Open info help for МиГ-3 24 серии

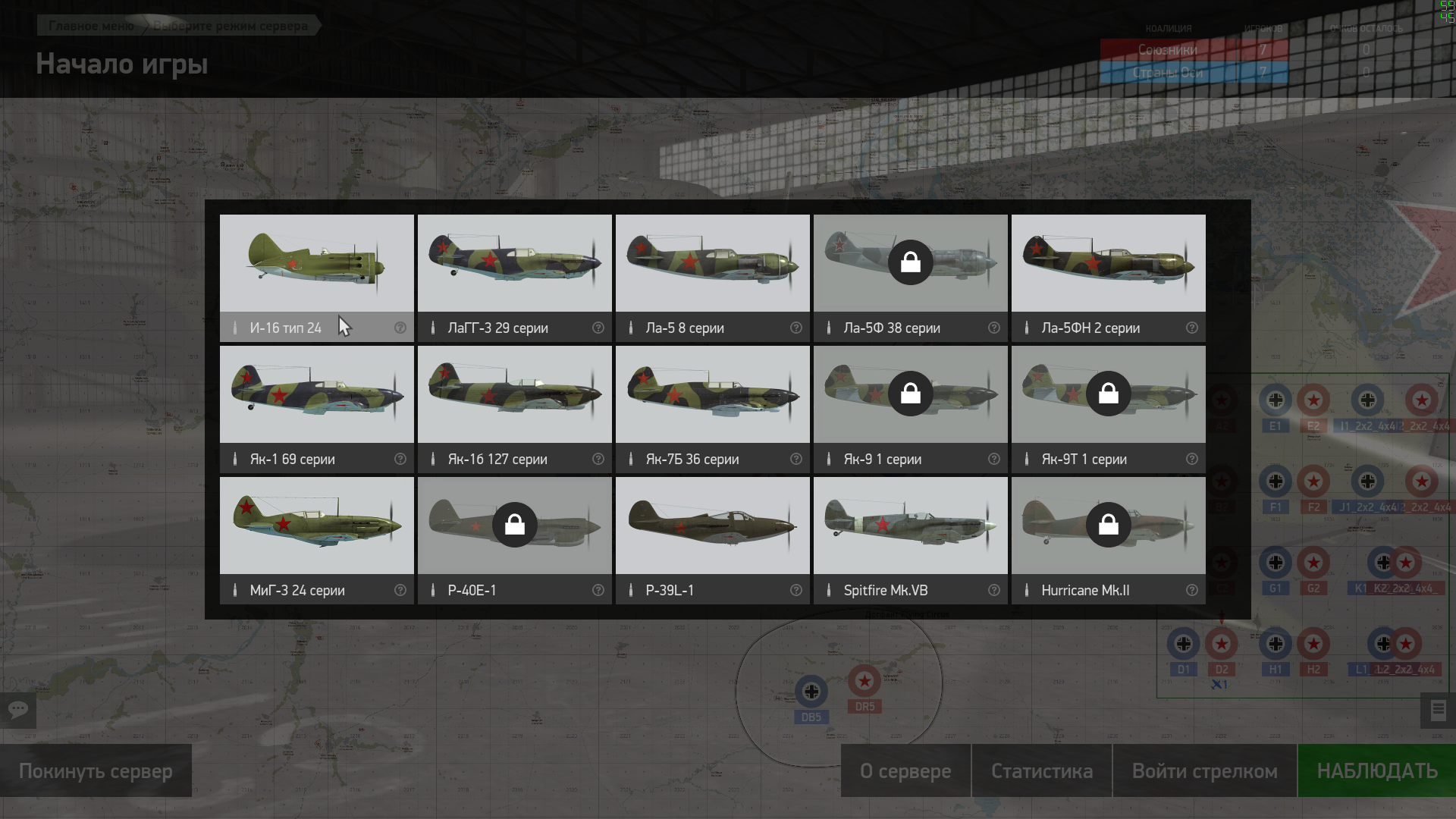[x=400, y=590]
